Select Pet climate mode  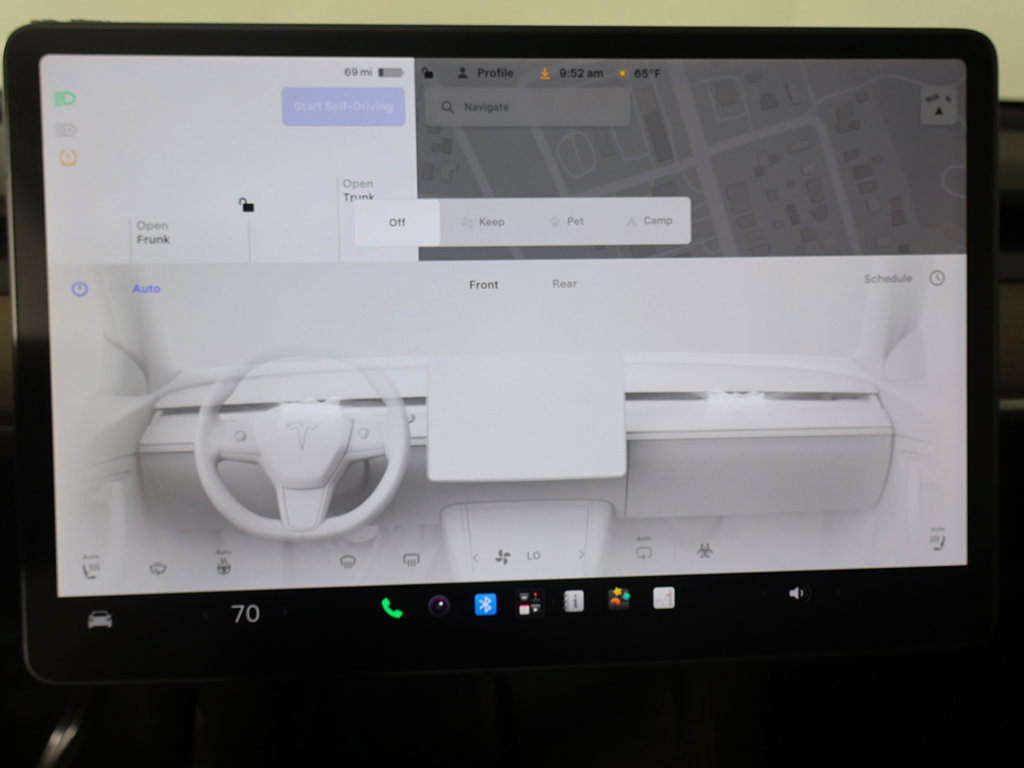click(x=566, y=221)
